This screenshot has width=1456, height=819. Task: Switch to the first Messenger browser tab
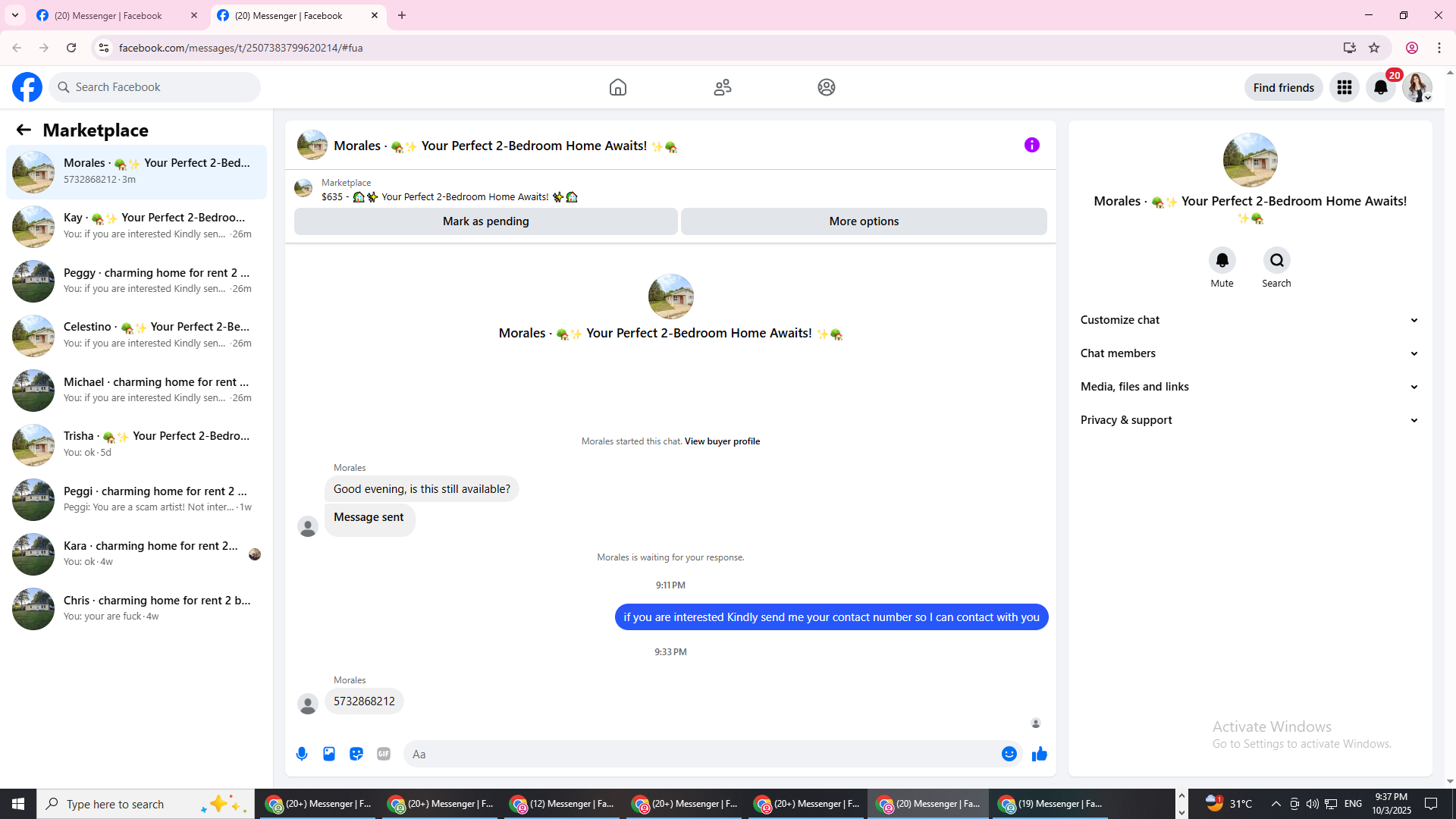point(118,15)
